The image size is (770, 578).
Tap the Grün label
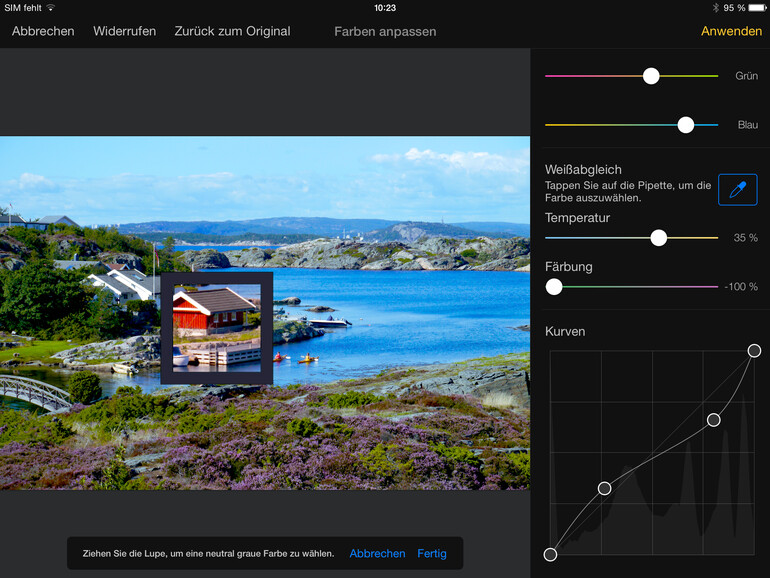click(x=746, y=76)
